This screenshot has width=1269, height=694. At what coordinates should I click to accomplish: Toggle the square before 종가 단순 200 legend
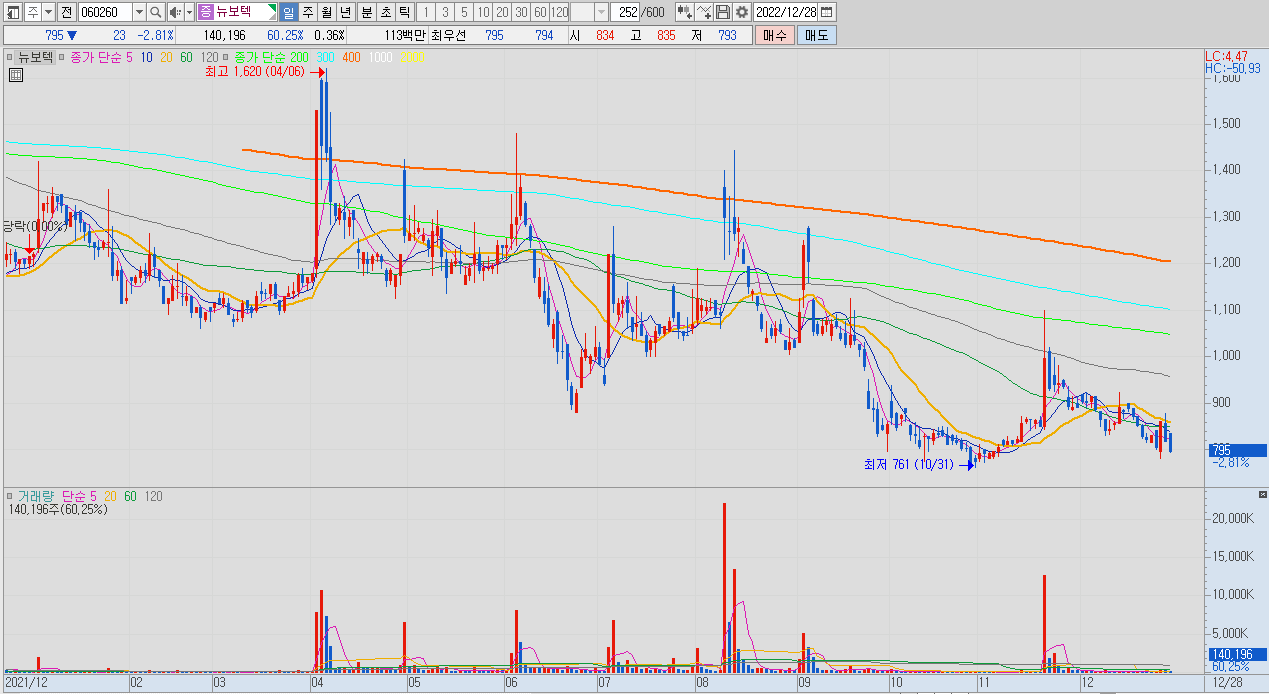click(x=227, y=58)
